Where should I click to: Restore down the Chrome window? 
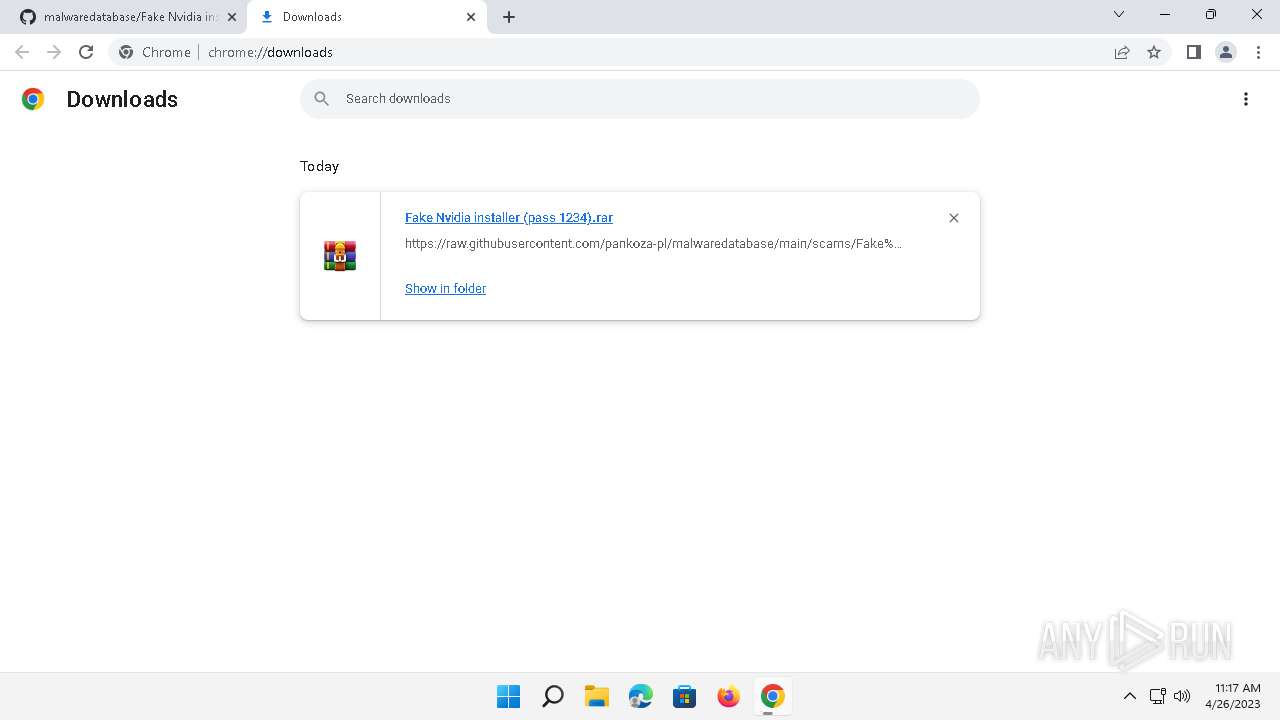click(1211, 14)
